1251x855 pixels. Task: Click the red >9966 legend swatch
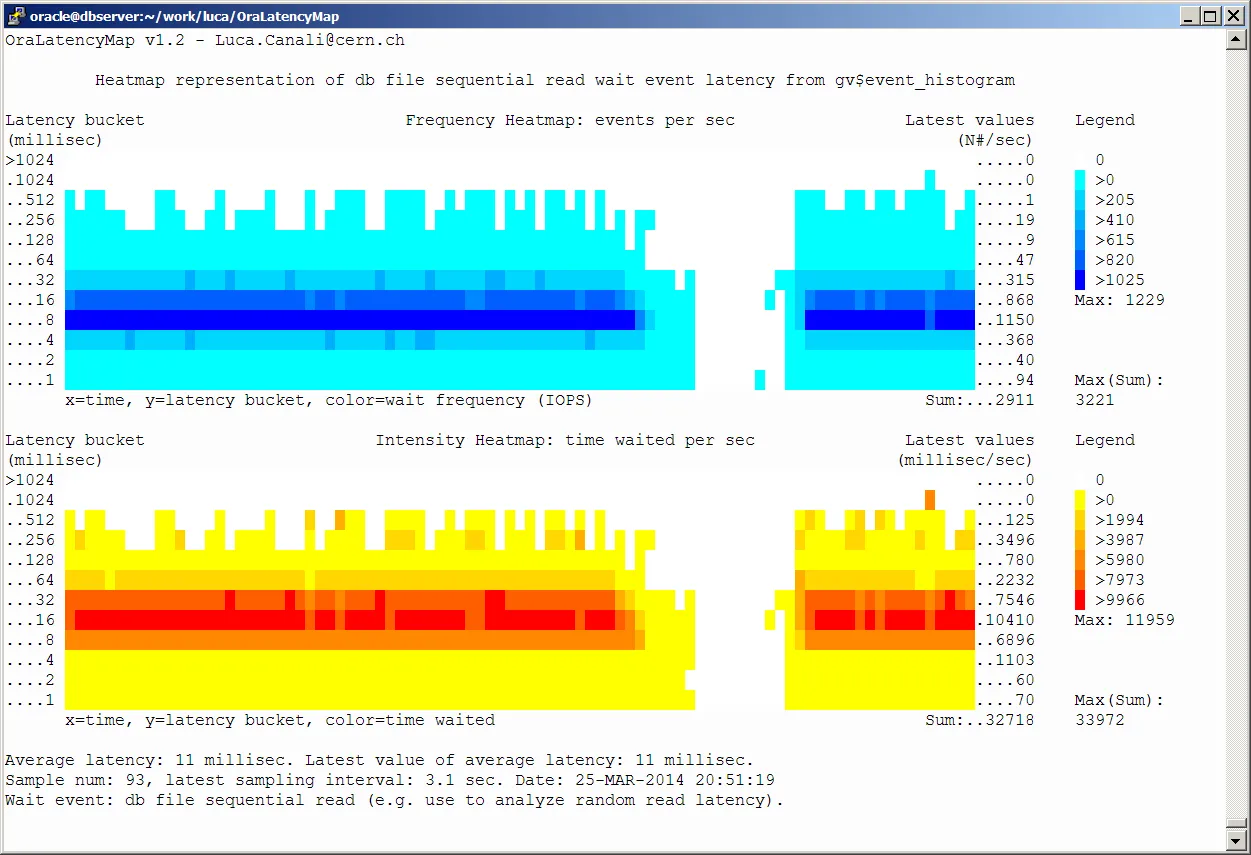1080,600
